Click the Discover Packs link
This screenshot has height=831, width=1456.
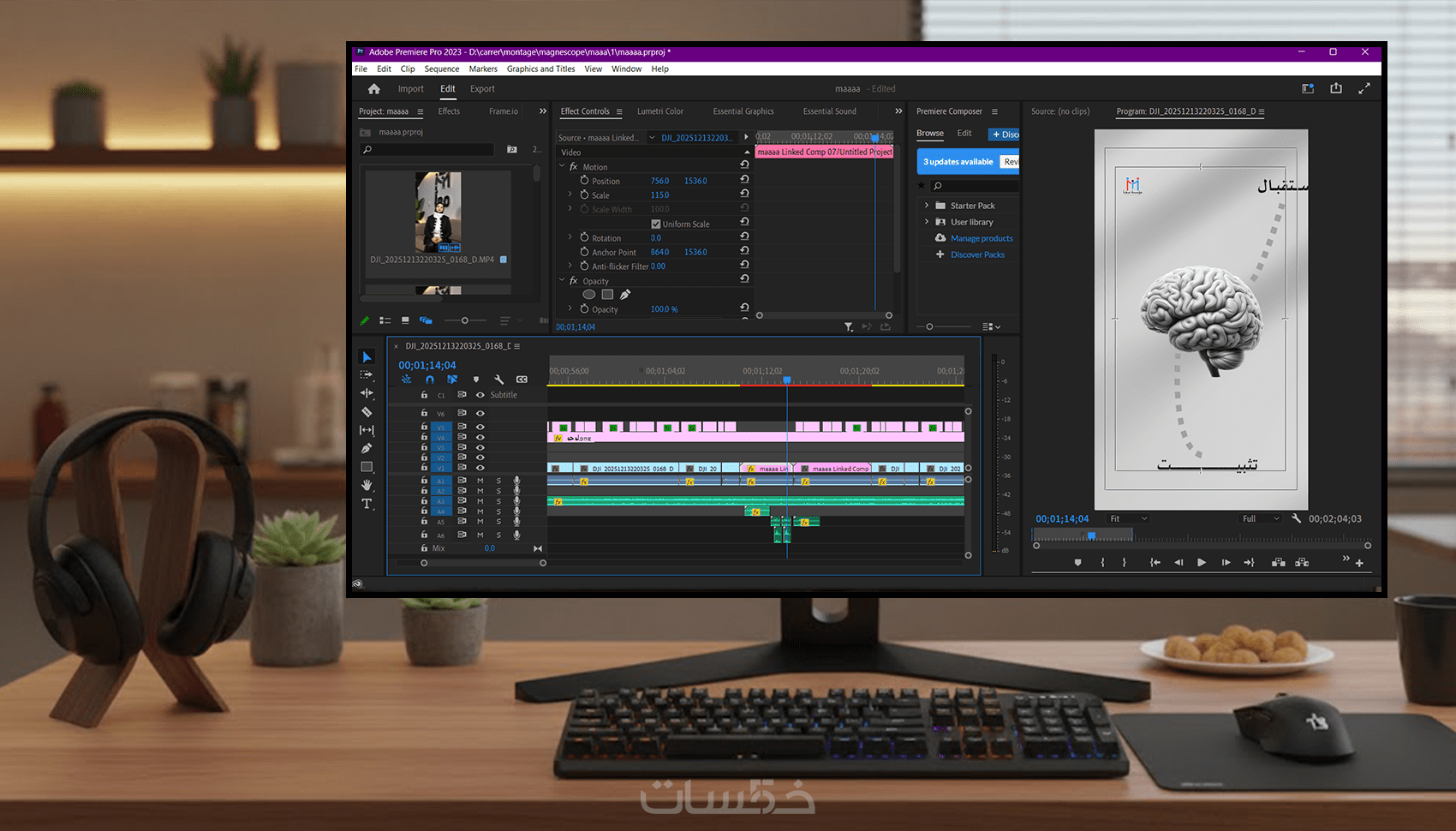point(977,254)
